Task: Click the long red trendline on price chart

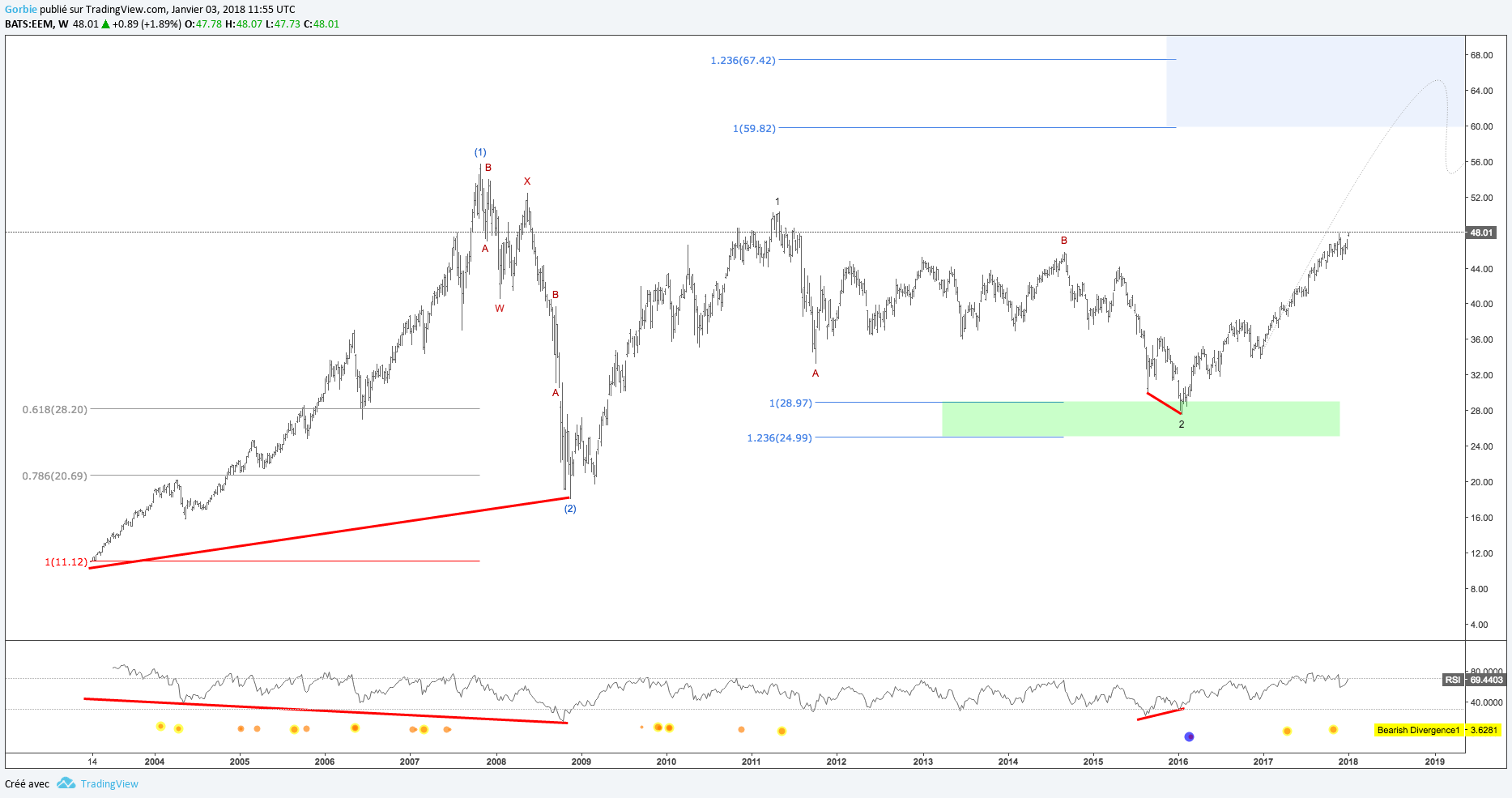Action: 330,532
